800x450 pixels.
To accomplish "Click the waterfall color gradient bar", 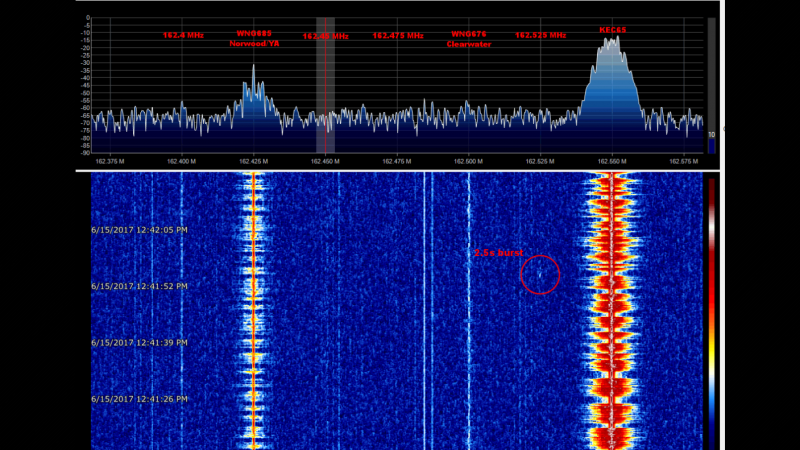I will point(710,310).
